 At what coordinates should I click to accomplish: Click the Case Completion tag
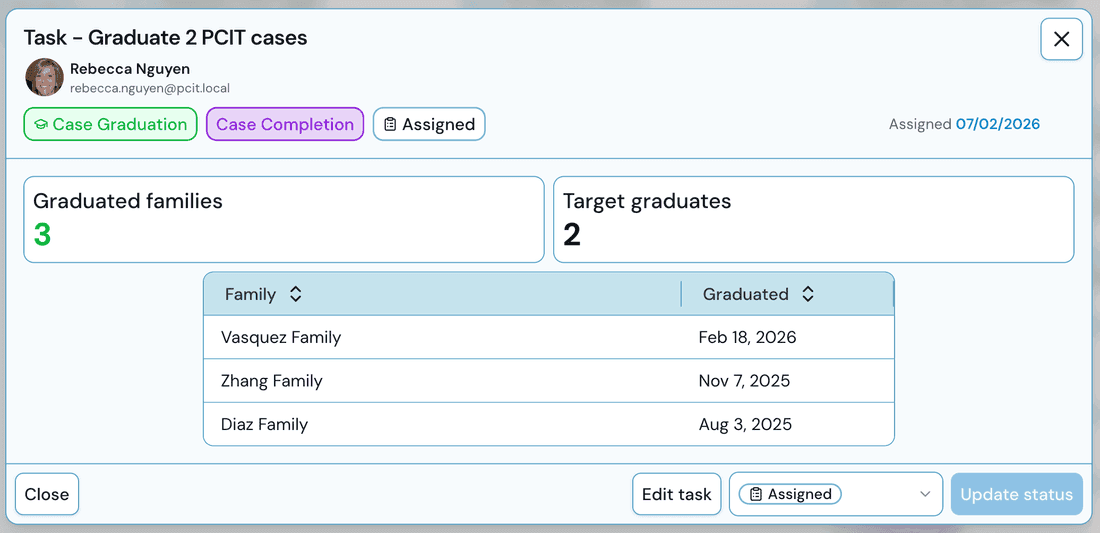(285, 125)
